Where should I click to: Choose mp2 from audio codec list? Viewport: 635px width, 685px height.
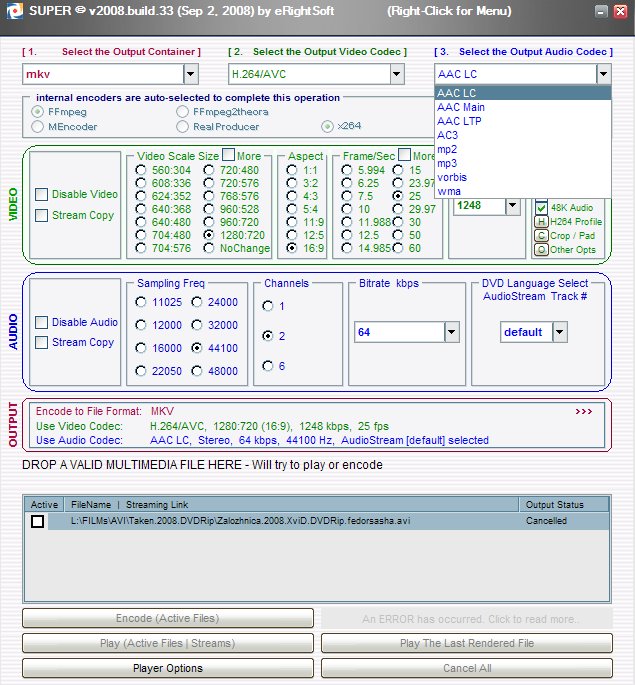(523, 149)
